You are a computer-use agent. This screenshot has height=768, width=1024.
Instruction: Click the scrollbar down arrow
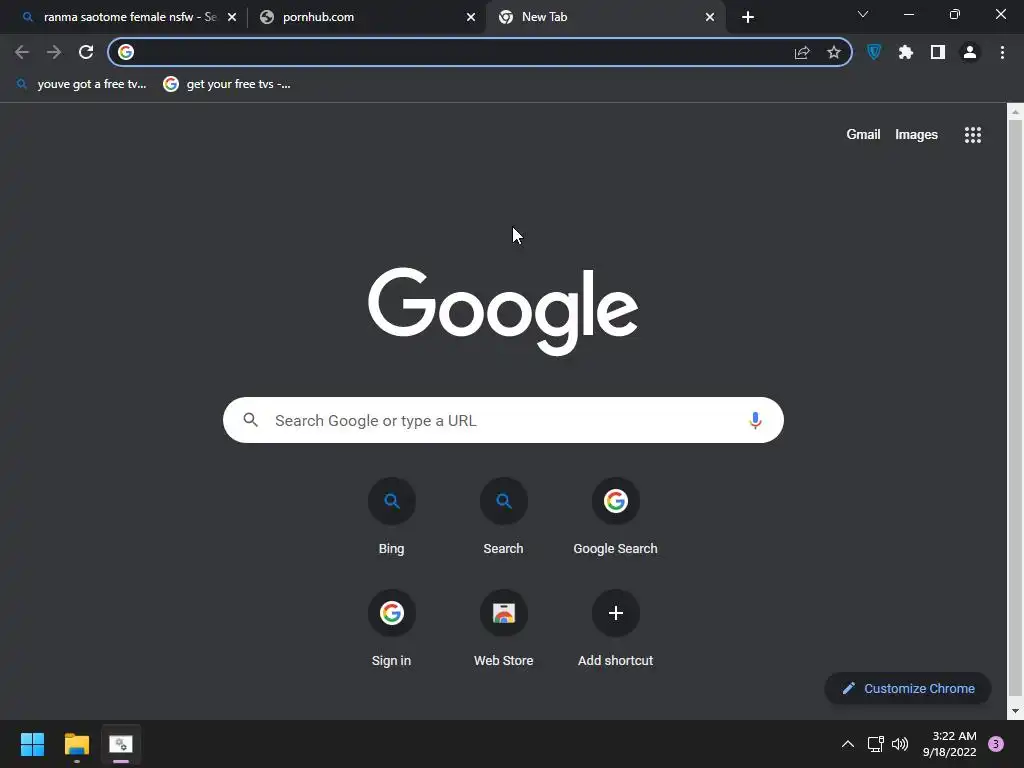[1015, 711]
